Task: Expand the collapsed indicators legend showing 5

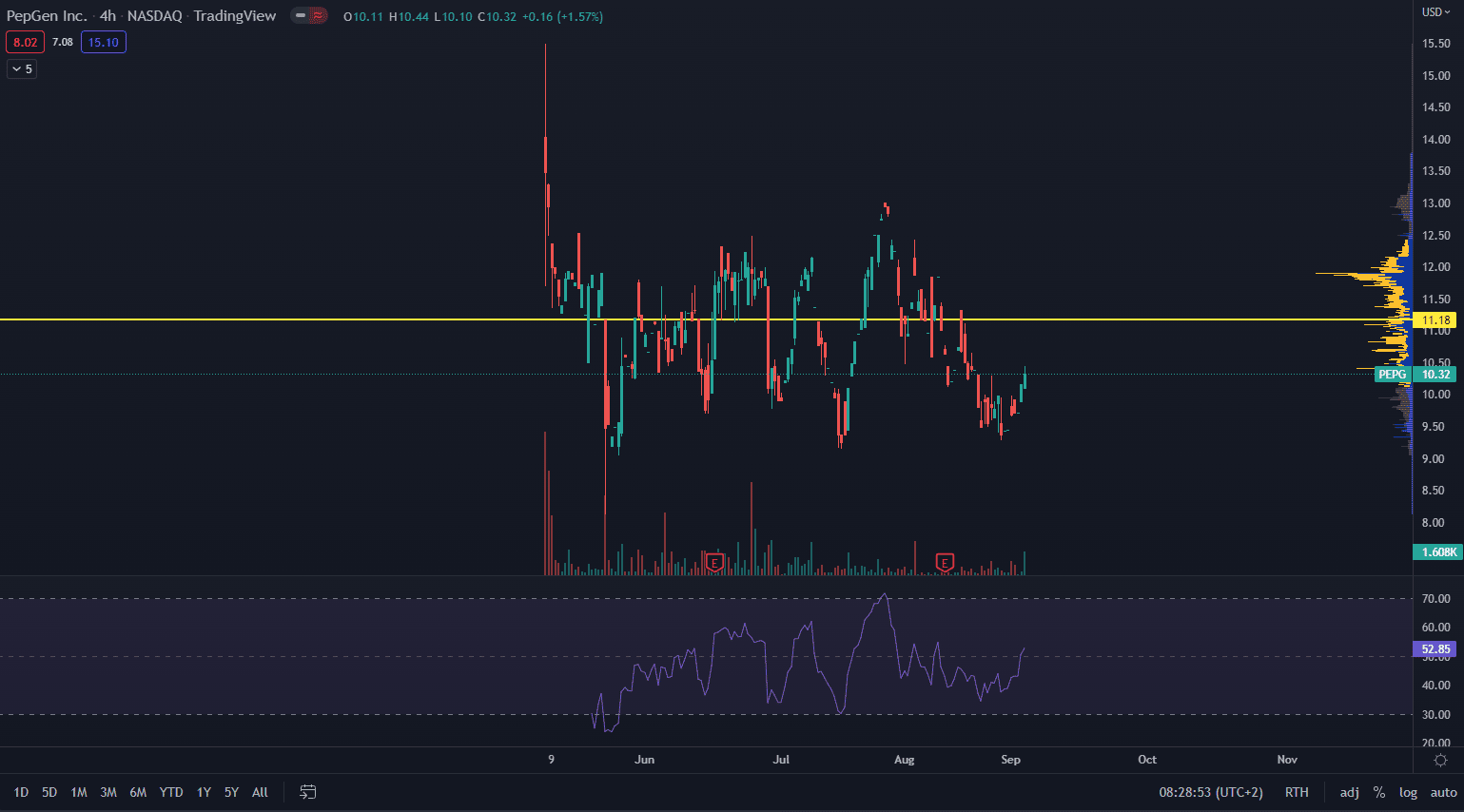Action: pyautogui.click(x=22, y=68)
